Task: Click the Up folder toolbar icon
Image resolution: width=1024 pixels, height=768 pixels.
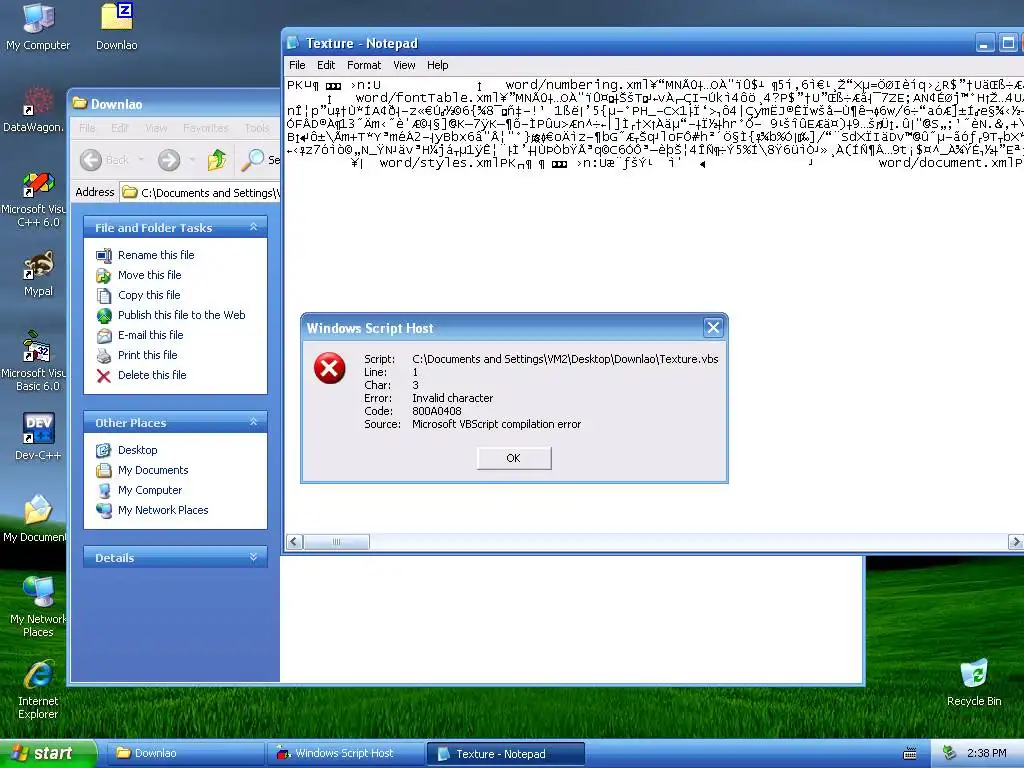Action: click(217, 160)
